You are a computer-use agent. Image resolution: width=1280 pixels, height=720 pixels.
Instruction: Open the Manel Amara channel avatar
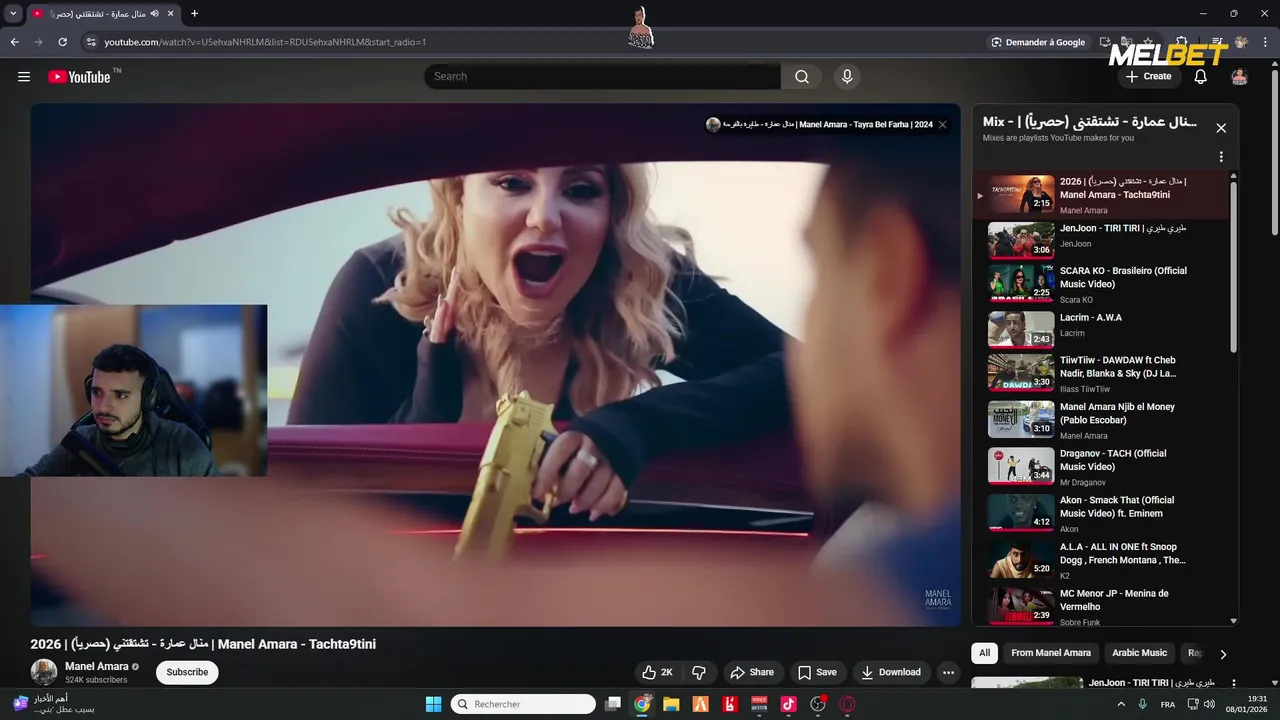coord(44,672)
